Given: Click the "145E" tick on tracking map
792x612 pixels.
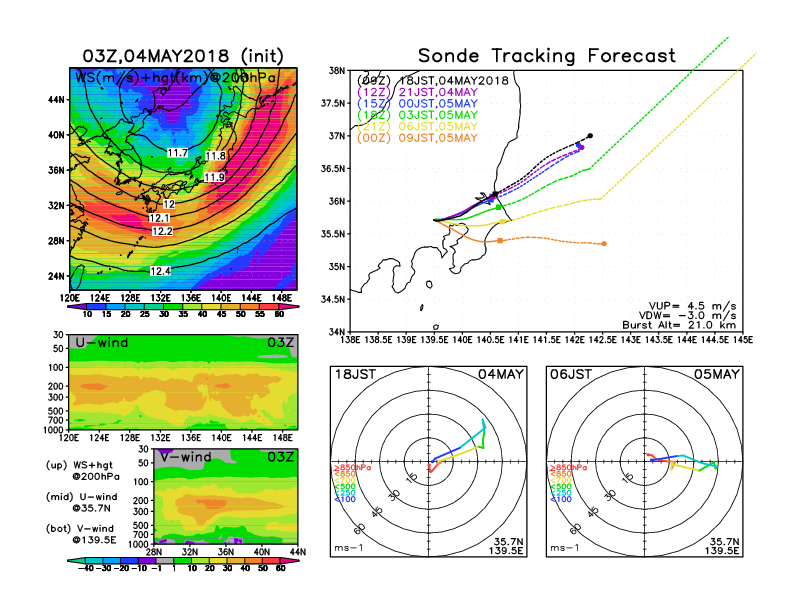Looking at the screenshot, I should (742, 340).
